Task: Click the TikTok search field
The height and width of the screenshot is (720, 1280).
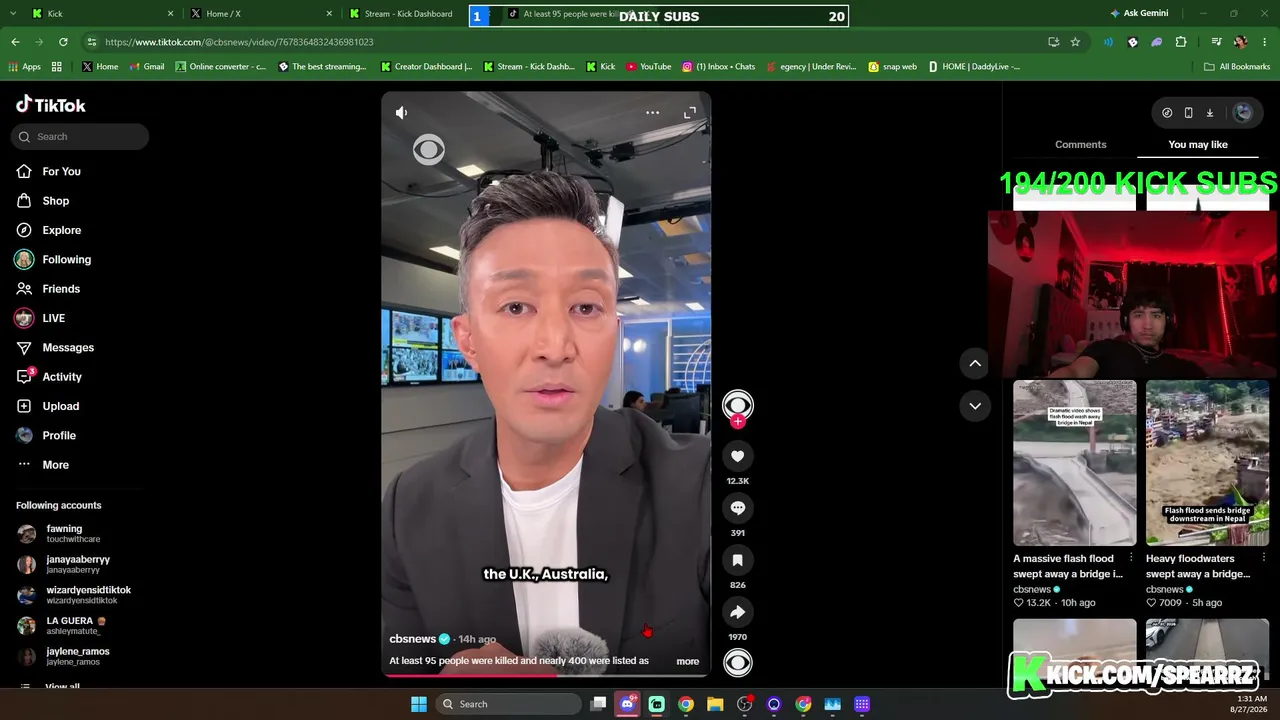Action: coord(80,137)
